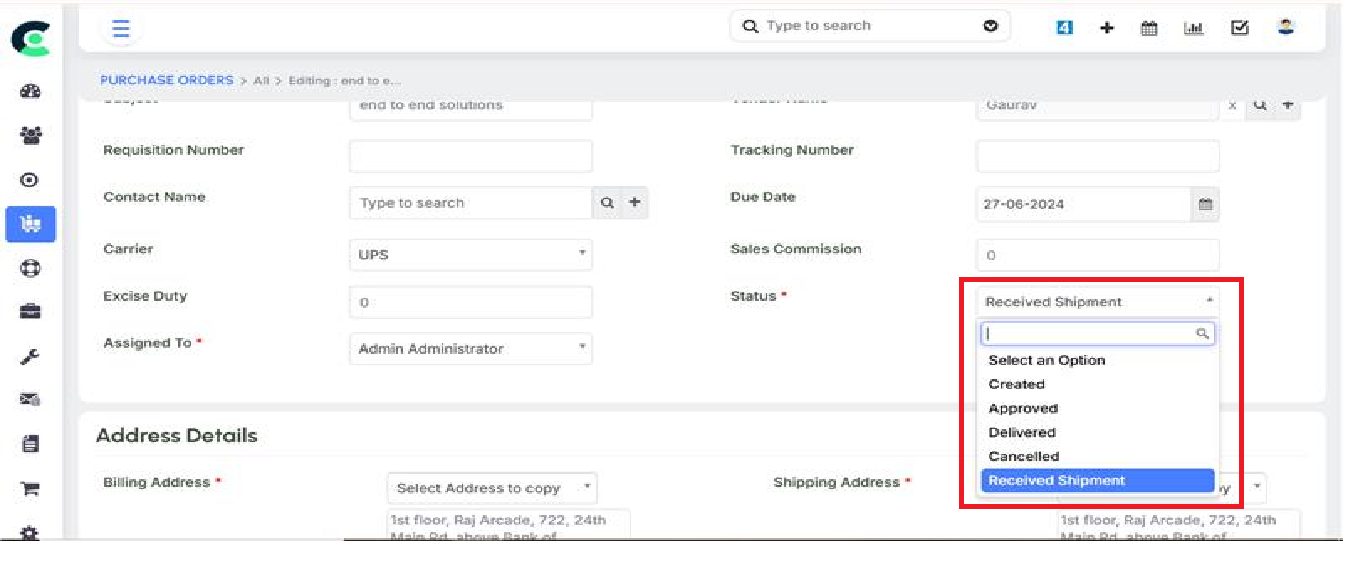Click the user profile avatar
The image size is (1360, 564).
(x=1286, y=28)
